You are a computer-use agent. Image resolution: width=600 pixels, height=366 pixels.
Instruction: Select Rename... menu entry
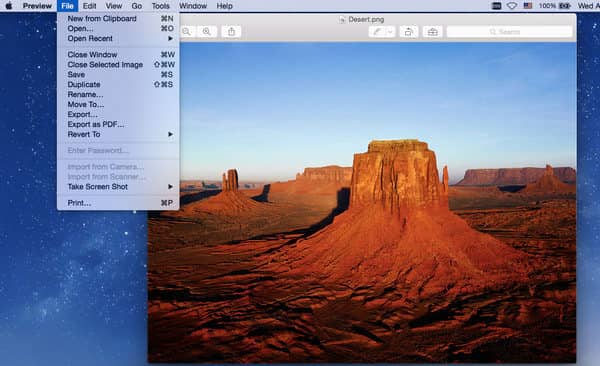coord(118,94)
